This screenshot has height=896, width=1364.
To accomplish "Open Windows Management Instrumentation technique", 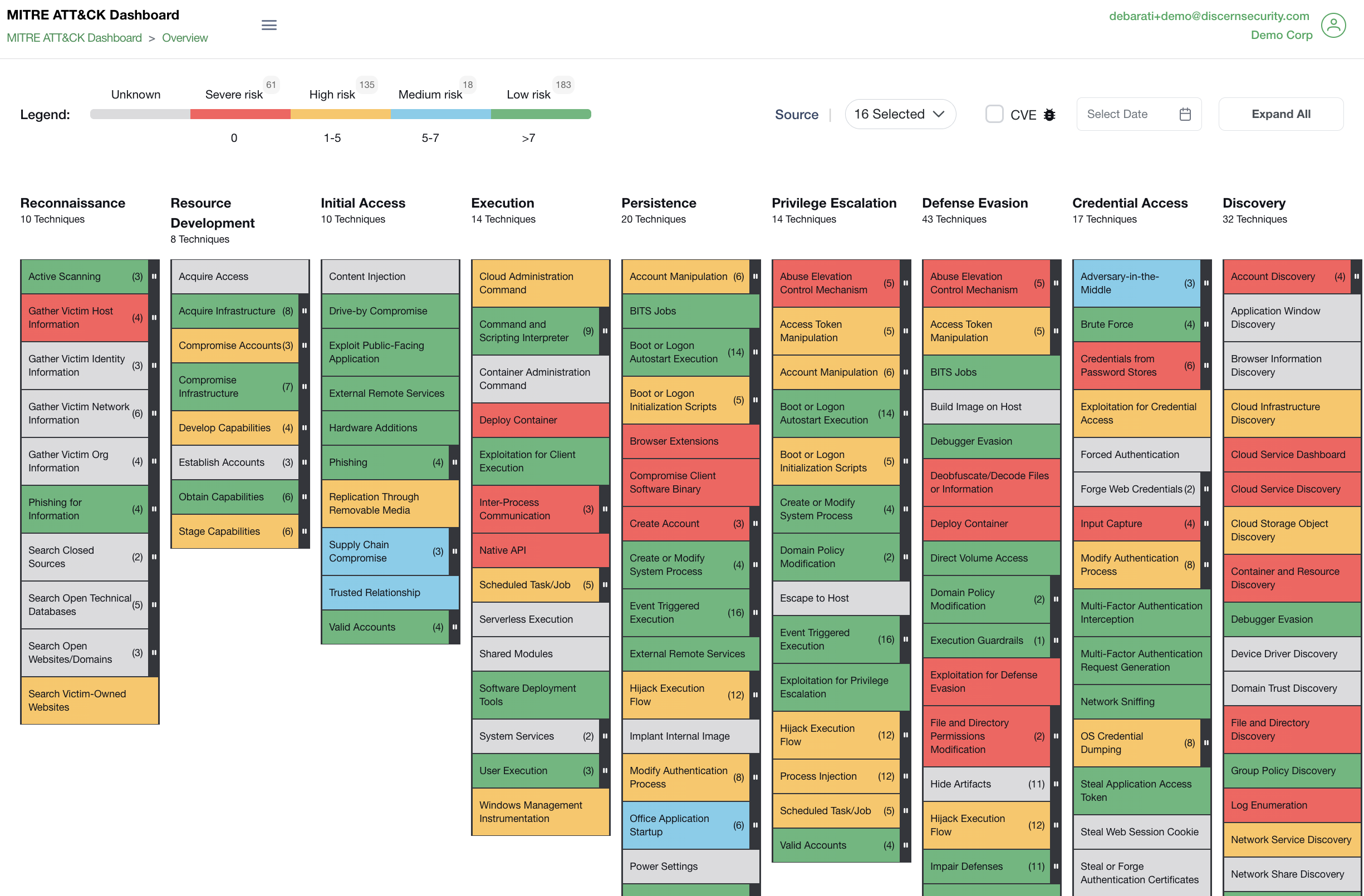I will point(541,812).
